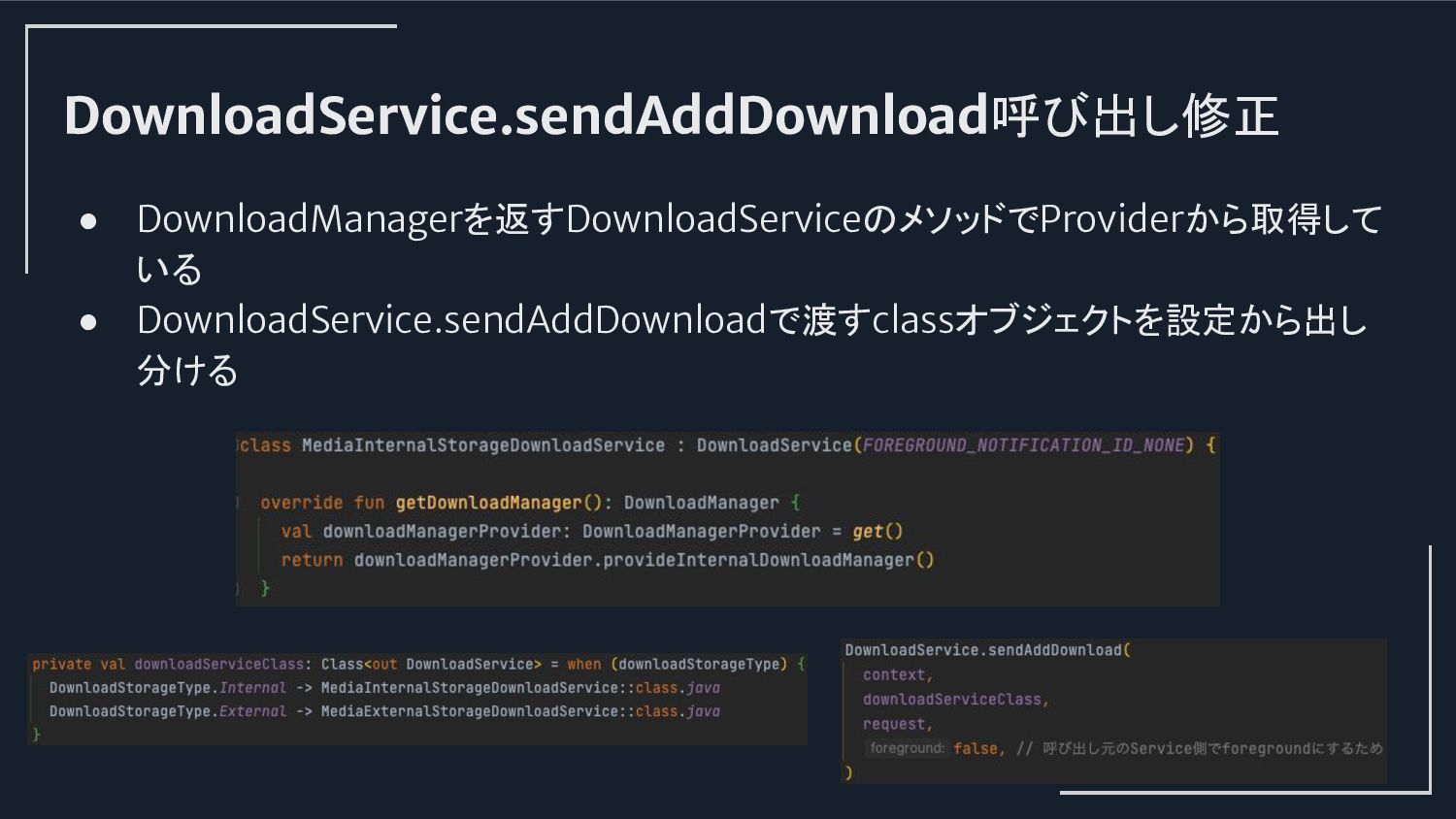This screenshot has width=1456, height=819.
Task: Click the 'request,' argument line
Action: [x=898, y=724]
